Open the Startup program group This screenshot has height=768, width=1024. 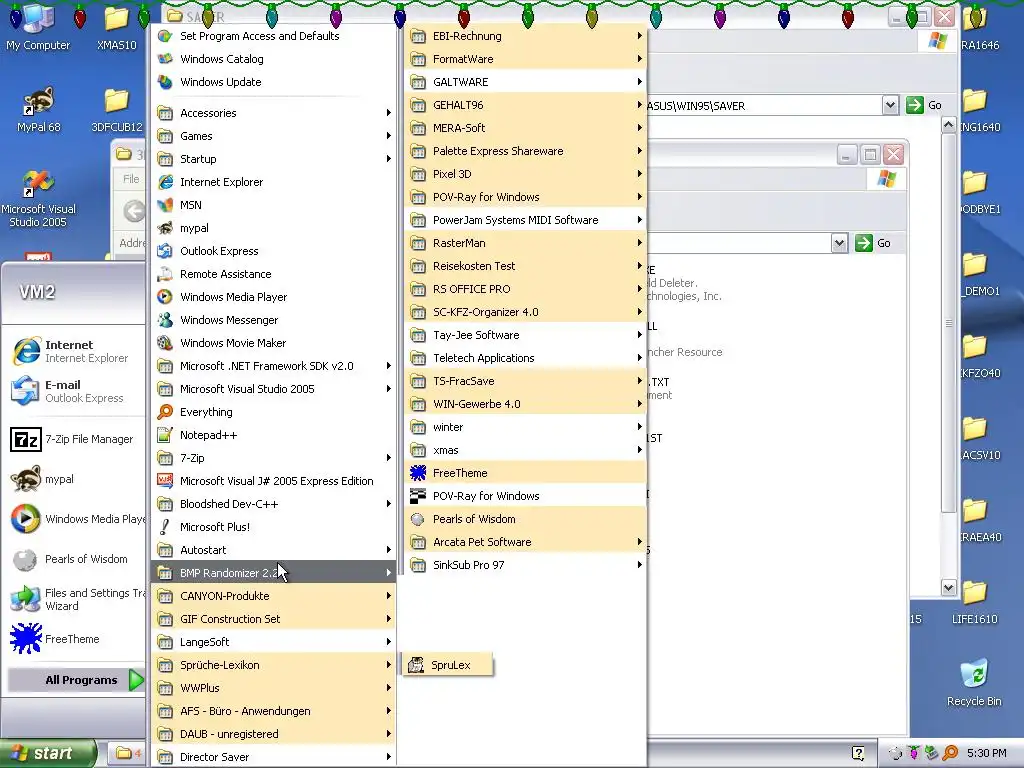click(x=274, y=159)
